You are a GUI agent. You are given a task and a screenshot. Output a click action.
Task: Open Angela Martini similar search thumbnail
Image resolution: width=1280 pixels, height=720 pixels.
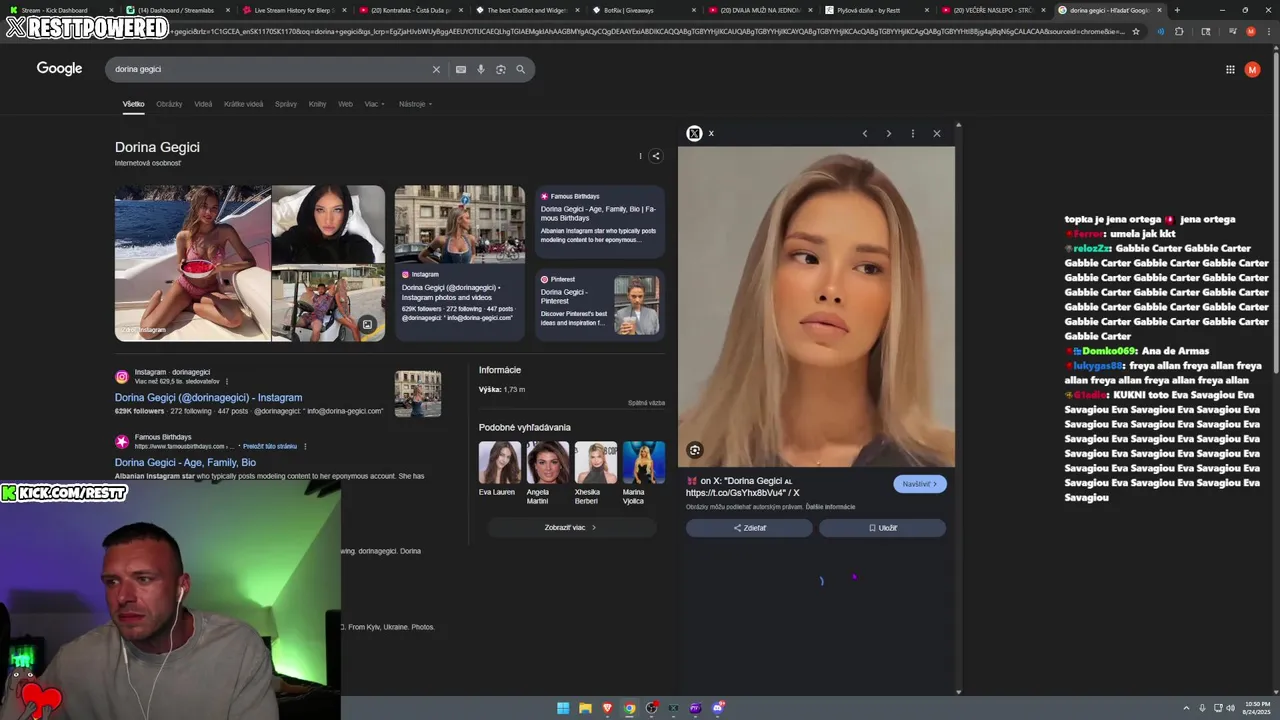(x=547, y=463)
